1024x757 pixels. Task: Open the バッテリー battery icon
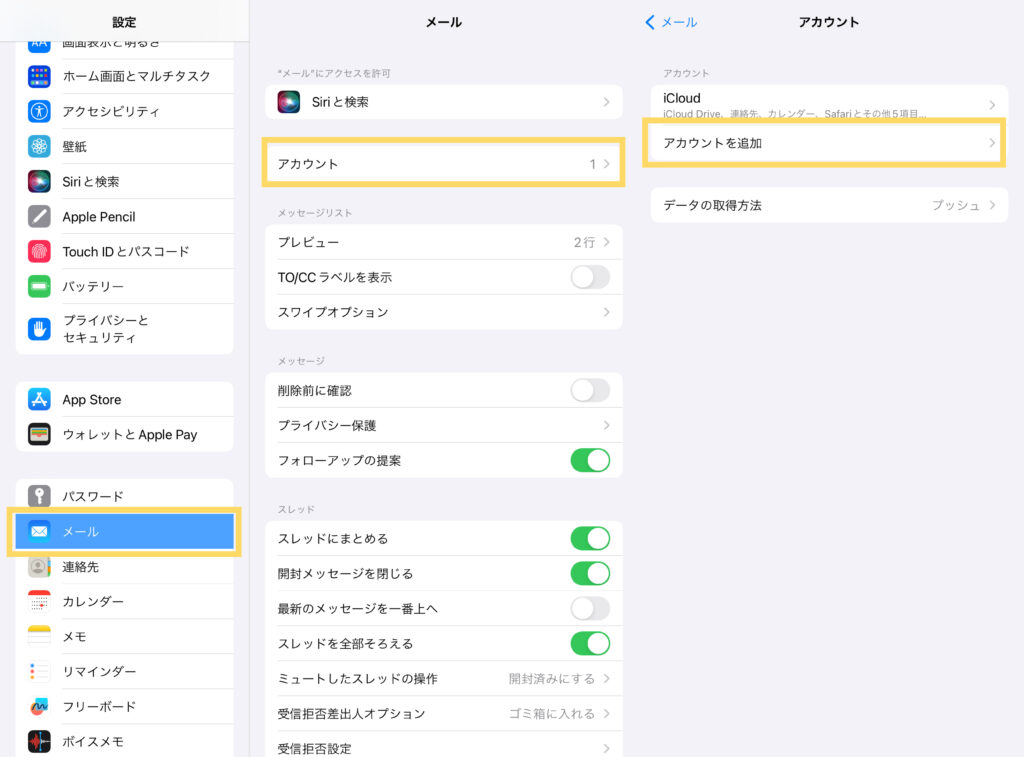point(39,286)
